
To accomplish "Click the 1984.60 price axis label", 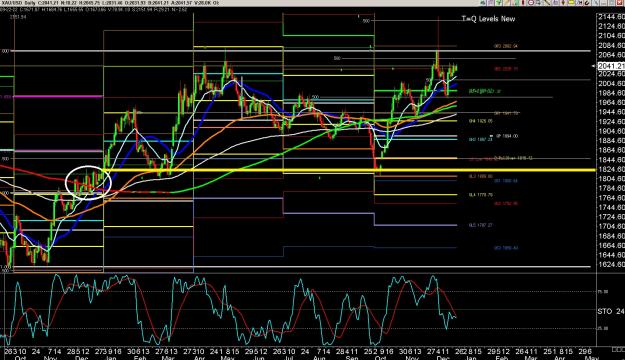I will point(611,93).
